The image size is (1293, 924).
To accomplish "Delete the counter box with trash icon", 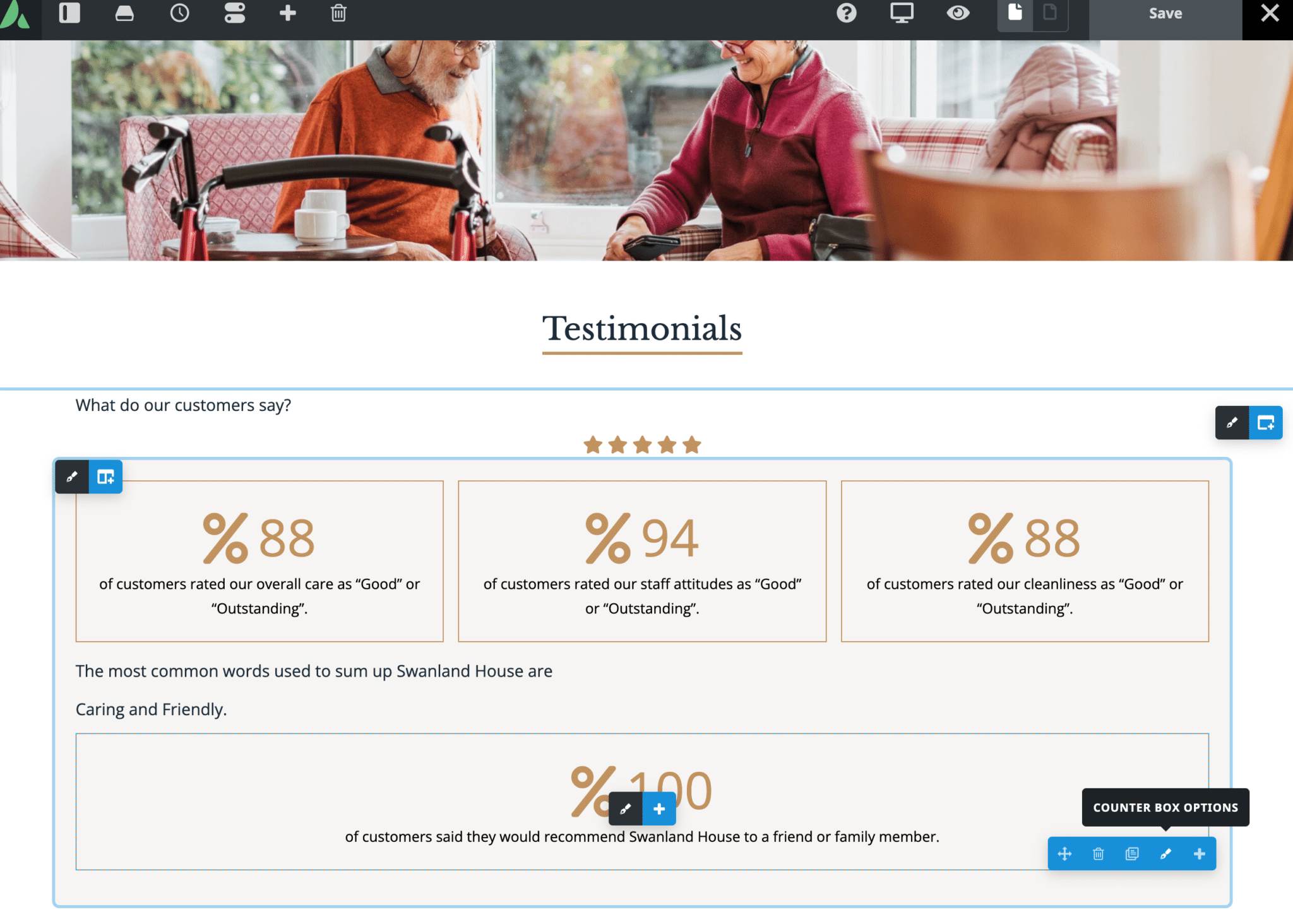I will coord(1099,854).
